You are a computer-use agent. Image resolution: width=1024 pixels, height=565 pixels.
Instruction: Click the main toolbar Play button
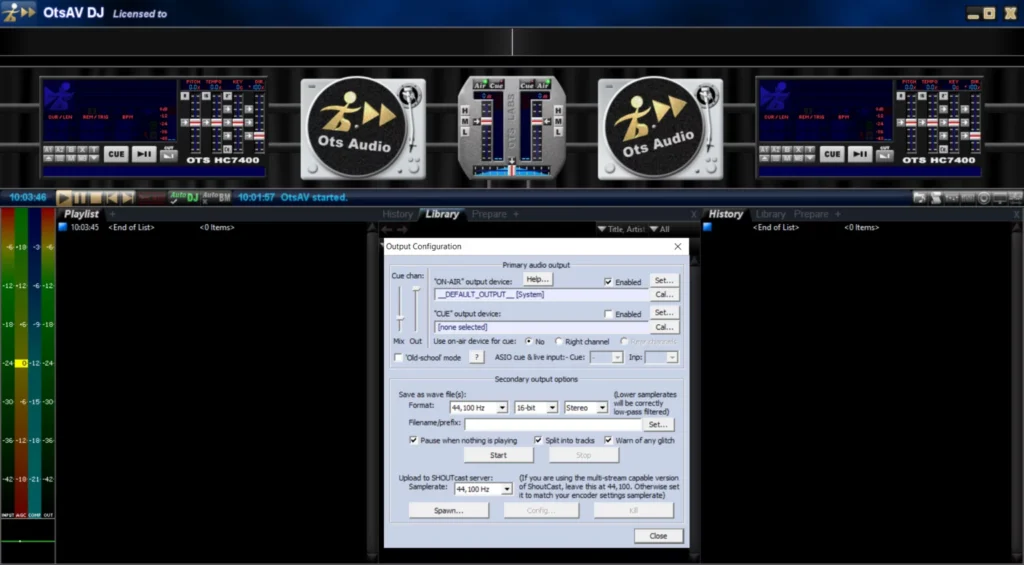pyautogui.click(x=64, y=197)
